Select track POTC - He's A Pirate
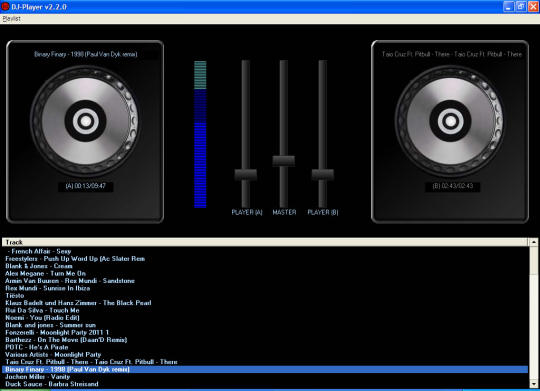 [264, 347]
